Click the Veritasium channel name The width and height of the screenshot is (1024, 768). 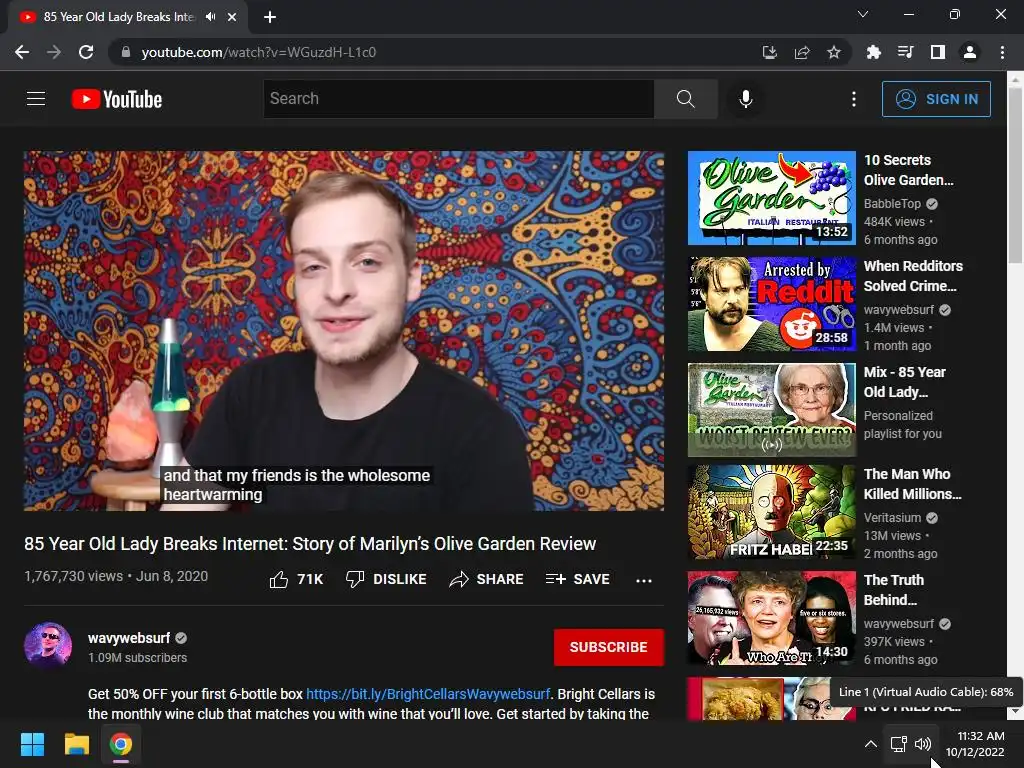(x=892, y=518)
